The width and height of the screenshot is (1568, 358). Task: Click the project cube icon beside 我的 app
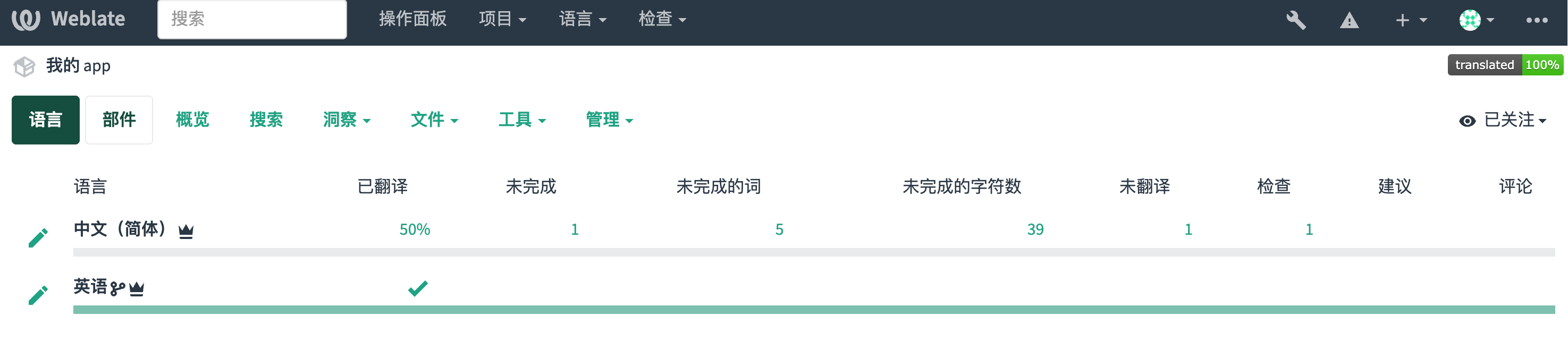click(x=24, y=66)
